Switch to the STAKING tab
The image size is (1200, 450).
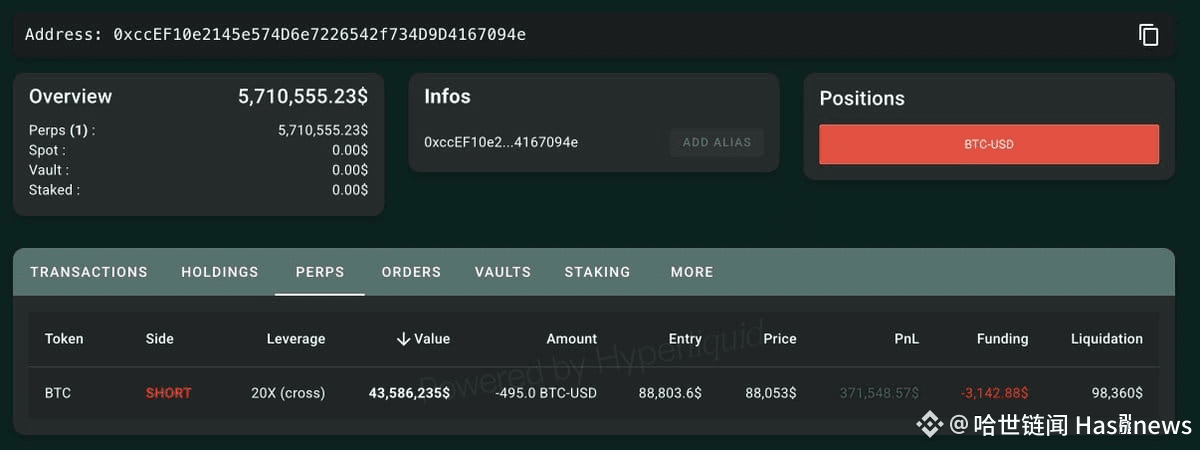click(x=597, y=272)
